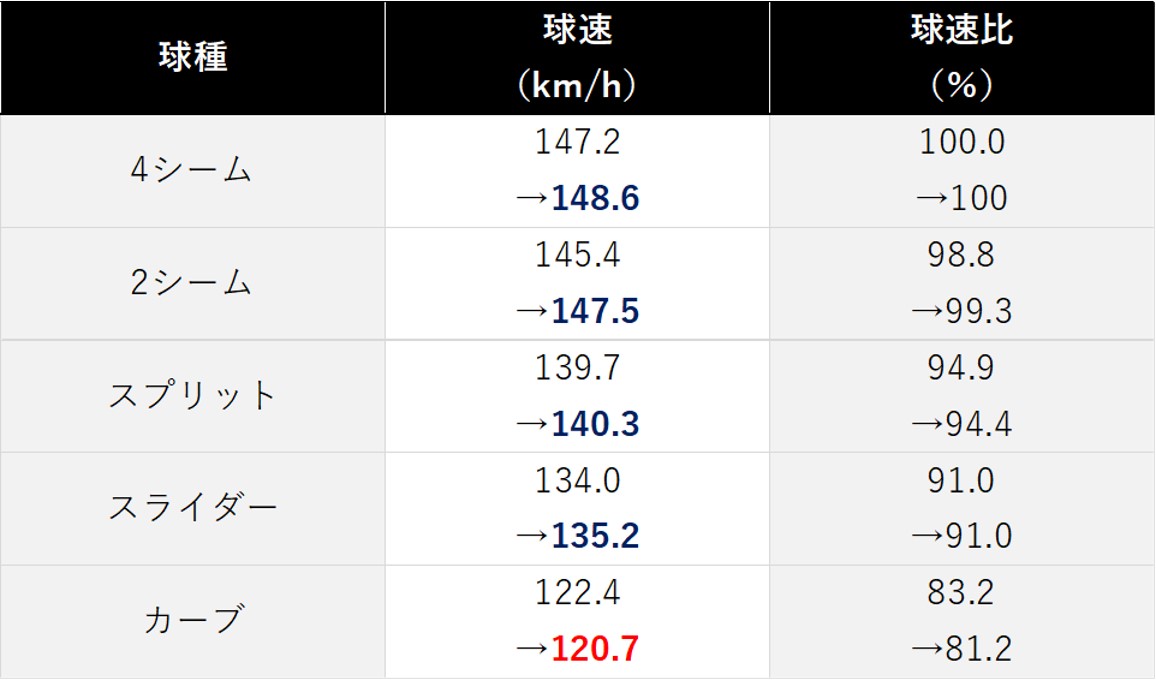
Task: Click the bold 135.2 speed value
Action: point(595,536)
